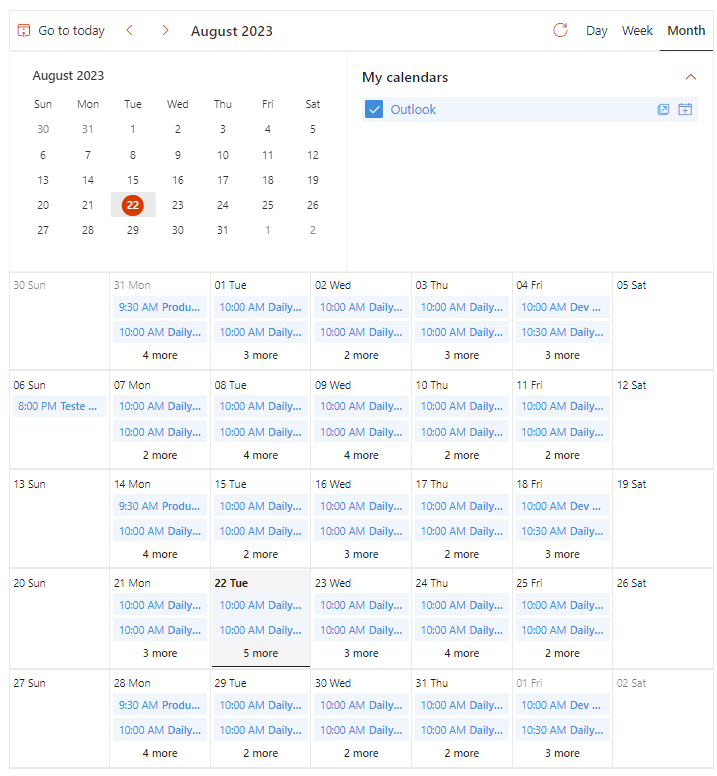The image size is (717, 776).
Task: Click the Go to today calendar icon
Action: click(x=23, y=31)
